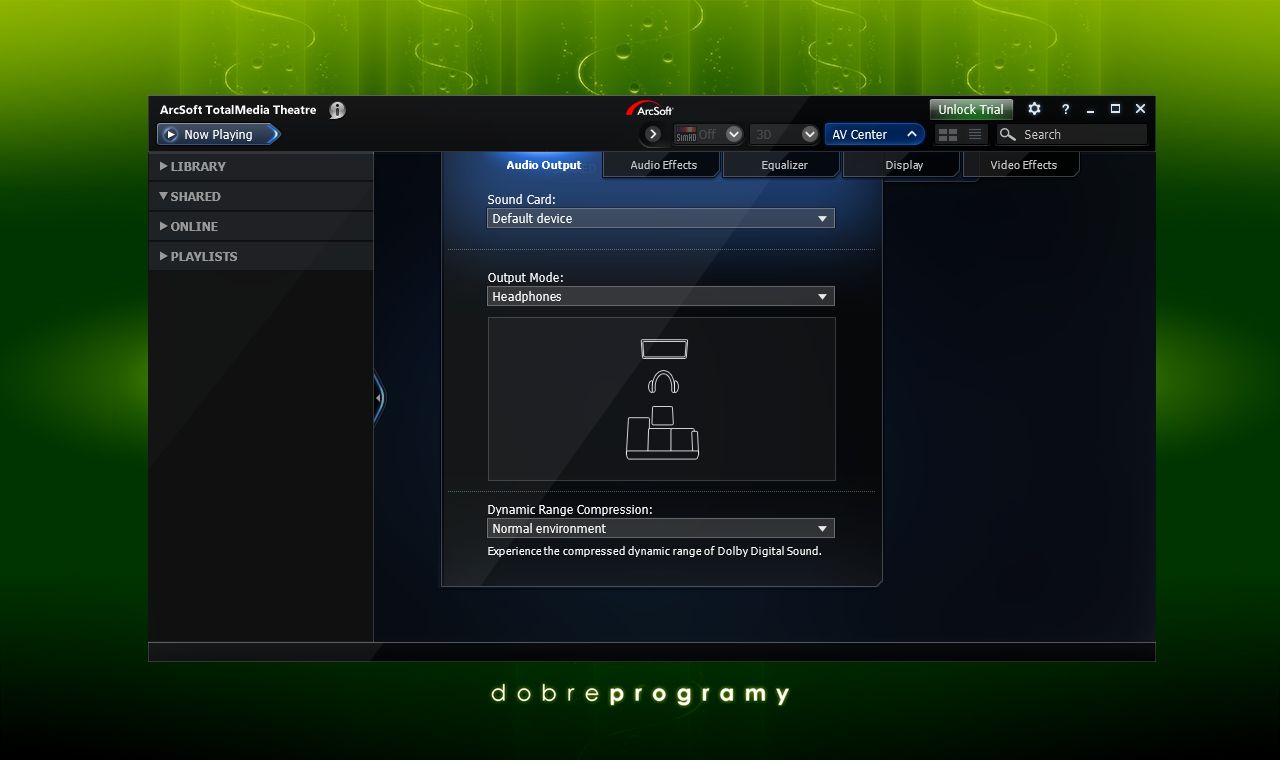
Task: Click the TV screen icon in the preview
Action: (664, 348)
